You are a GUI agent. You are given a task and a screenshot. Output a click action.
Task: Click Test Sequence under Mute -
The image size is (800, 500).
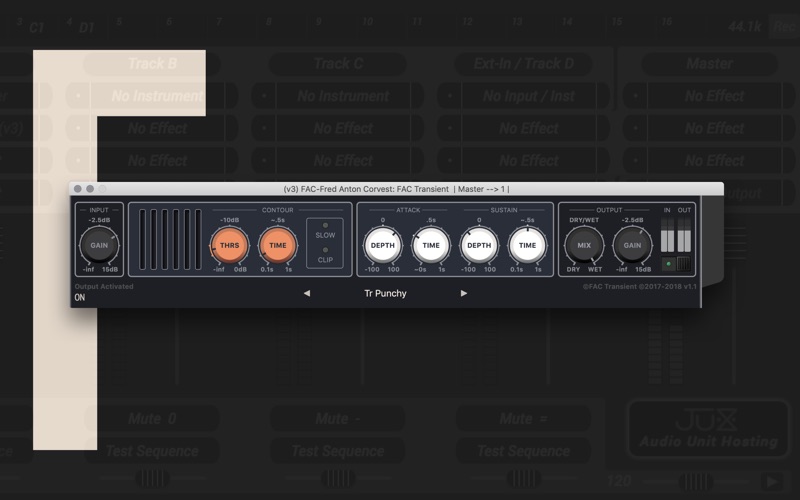point(338,451)
